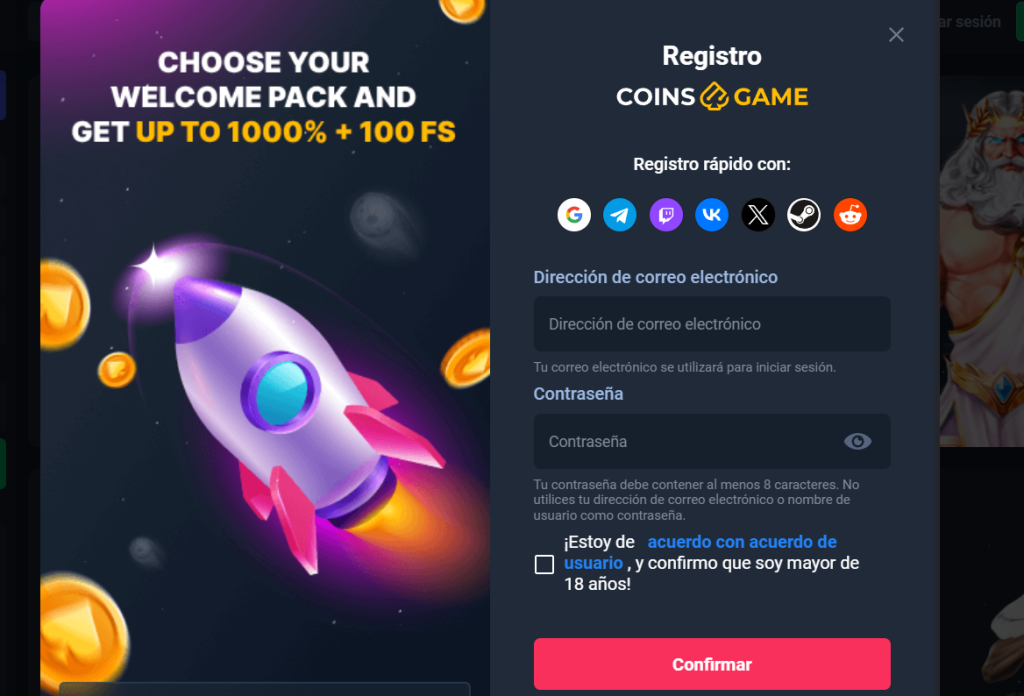Register with the X icon

click(x=758, y=215)
